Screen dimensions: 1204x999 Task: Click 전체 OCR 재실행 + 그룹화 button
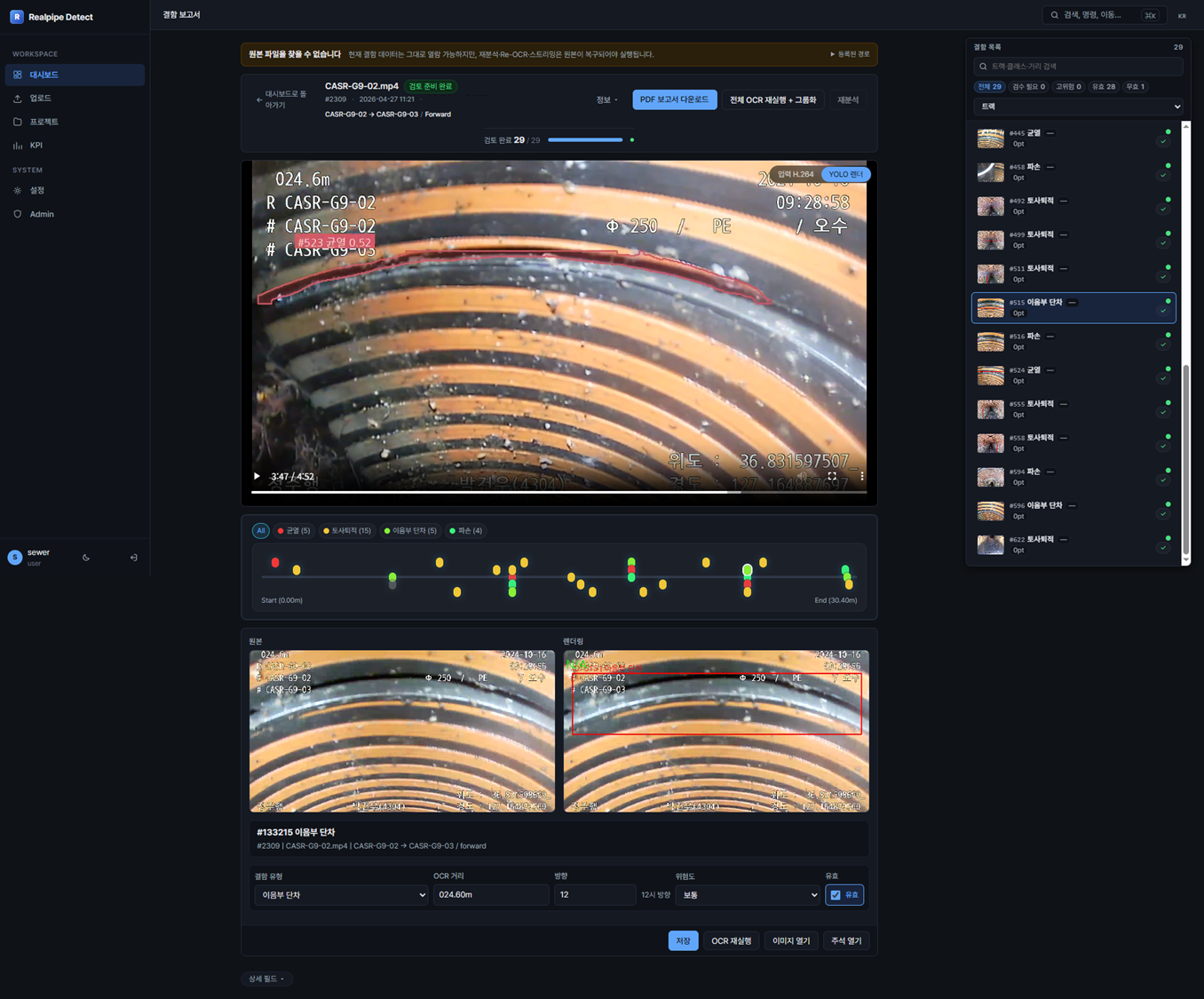[772, 99]
